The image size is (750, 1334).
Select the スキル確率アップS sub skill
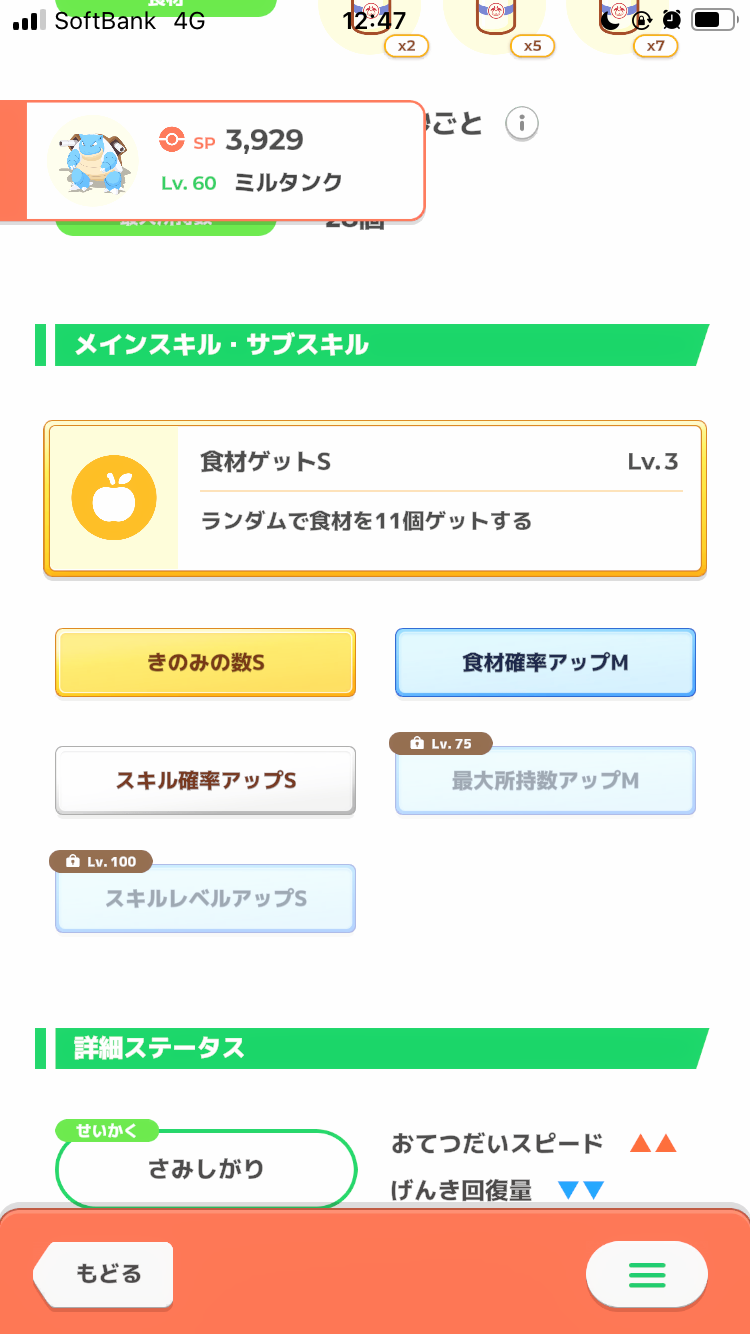[205, 780]
